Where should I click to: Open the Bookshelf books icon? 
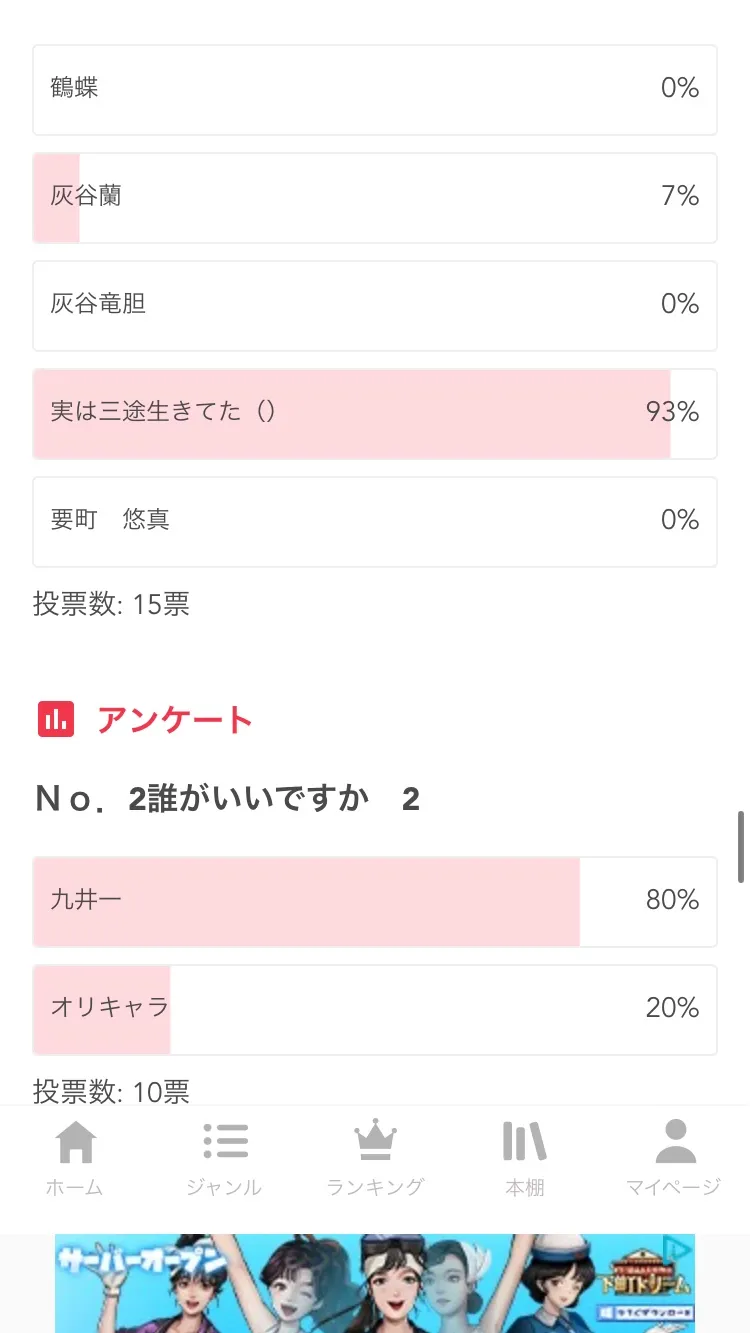[524, 1142]
